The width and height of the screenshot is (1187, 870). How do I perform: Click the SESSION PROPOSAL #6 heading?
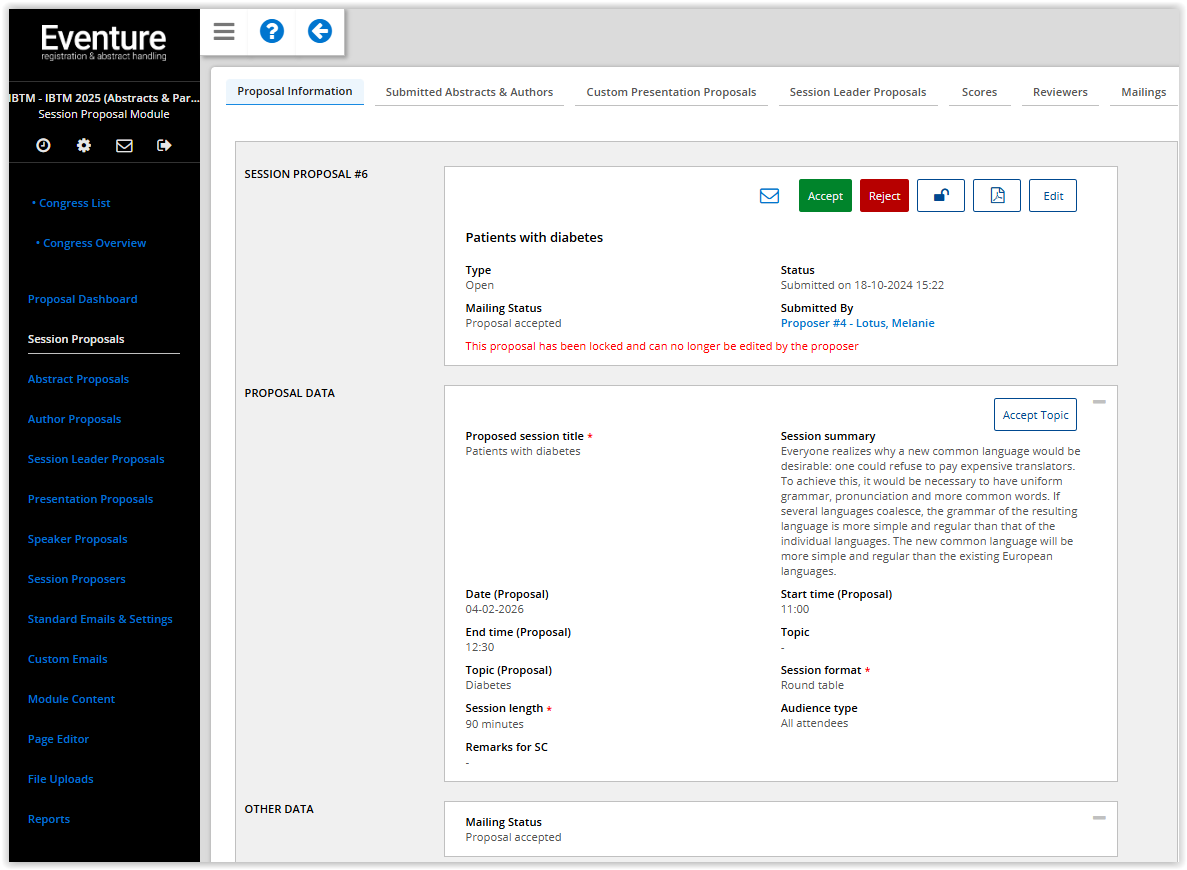click(306, 174)
